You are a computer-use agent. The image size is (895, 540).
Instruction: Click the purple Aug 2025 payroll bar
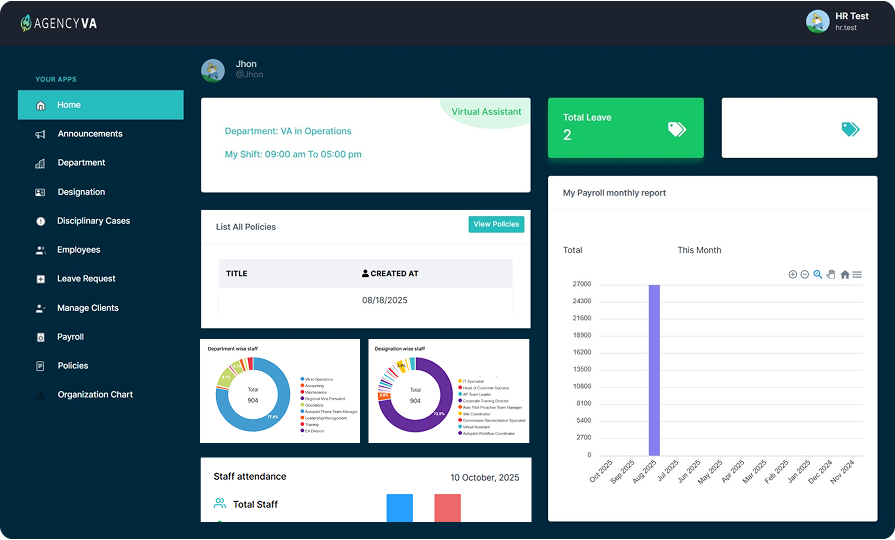654,370
